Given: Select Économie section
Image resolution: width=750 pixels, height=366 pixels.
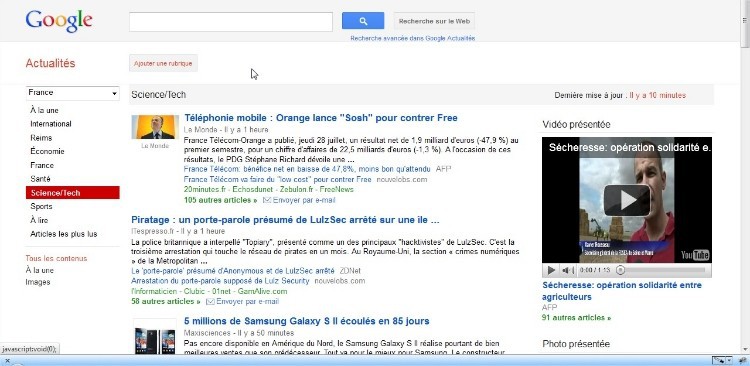Looking at the screenshot, I should pos(47,151).
